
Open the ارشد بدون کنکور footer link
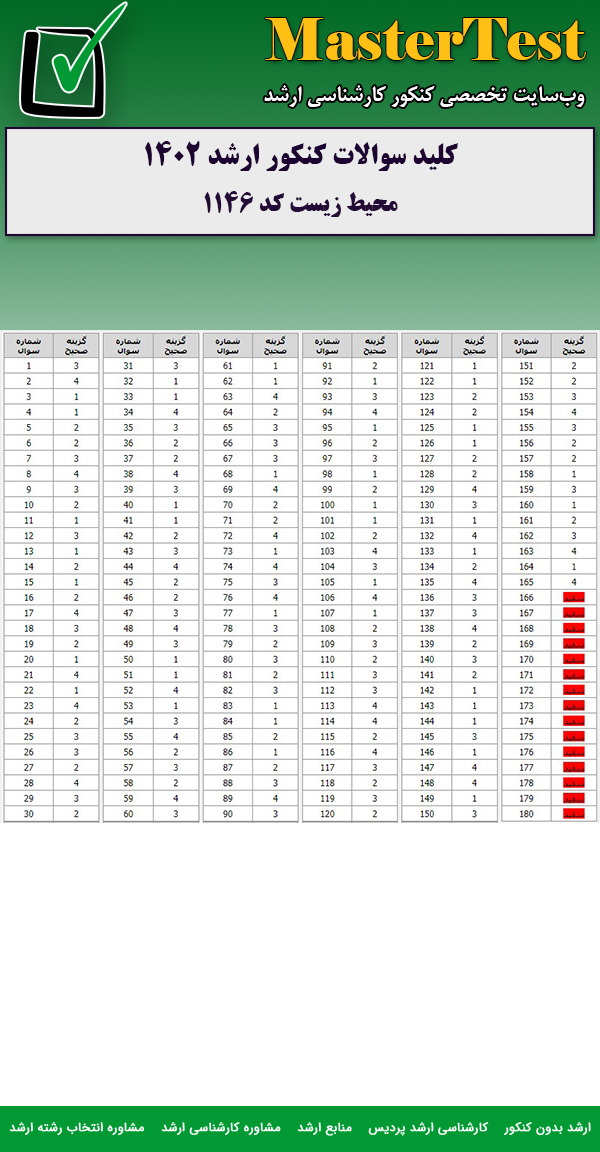547,1127
